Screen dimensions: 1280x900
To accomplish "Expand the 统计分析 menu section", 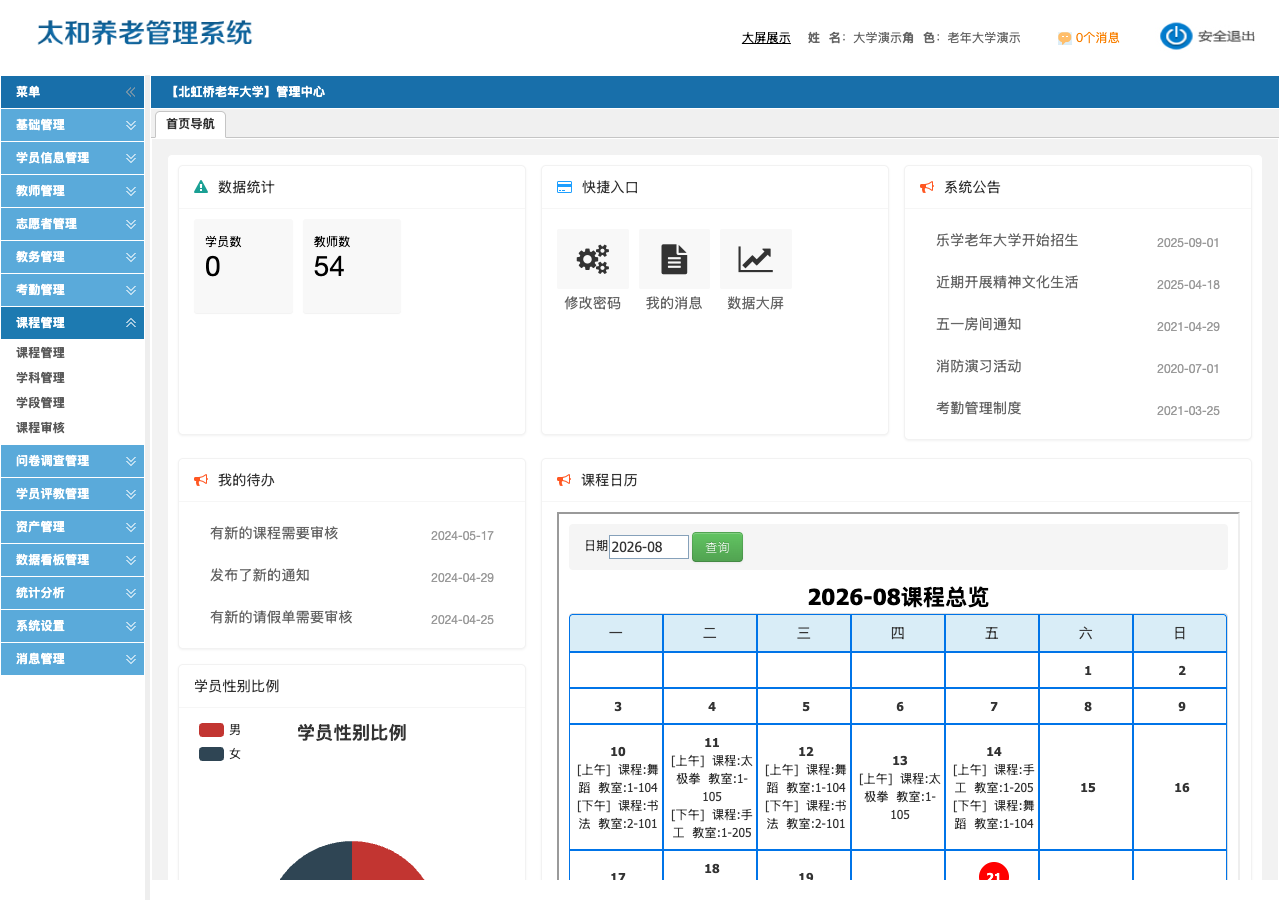I will point(72,593).
